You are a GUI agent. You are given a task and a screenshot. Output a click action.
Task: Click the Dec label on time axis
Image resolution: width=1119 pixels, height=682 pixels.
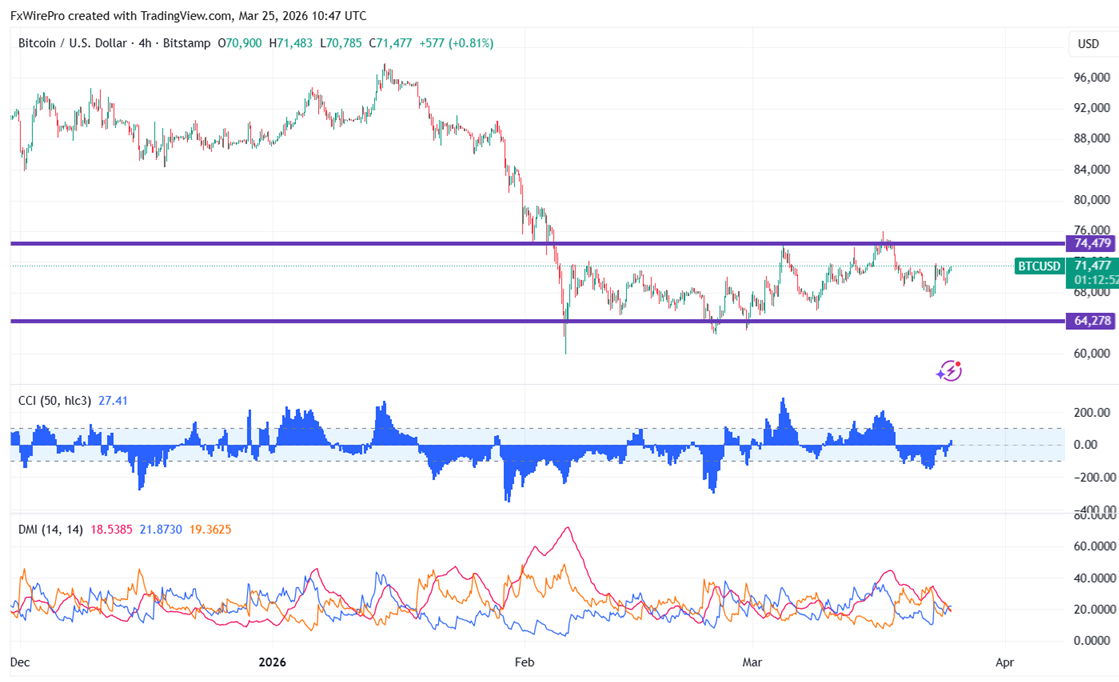point(20,662)
